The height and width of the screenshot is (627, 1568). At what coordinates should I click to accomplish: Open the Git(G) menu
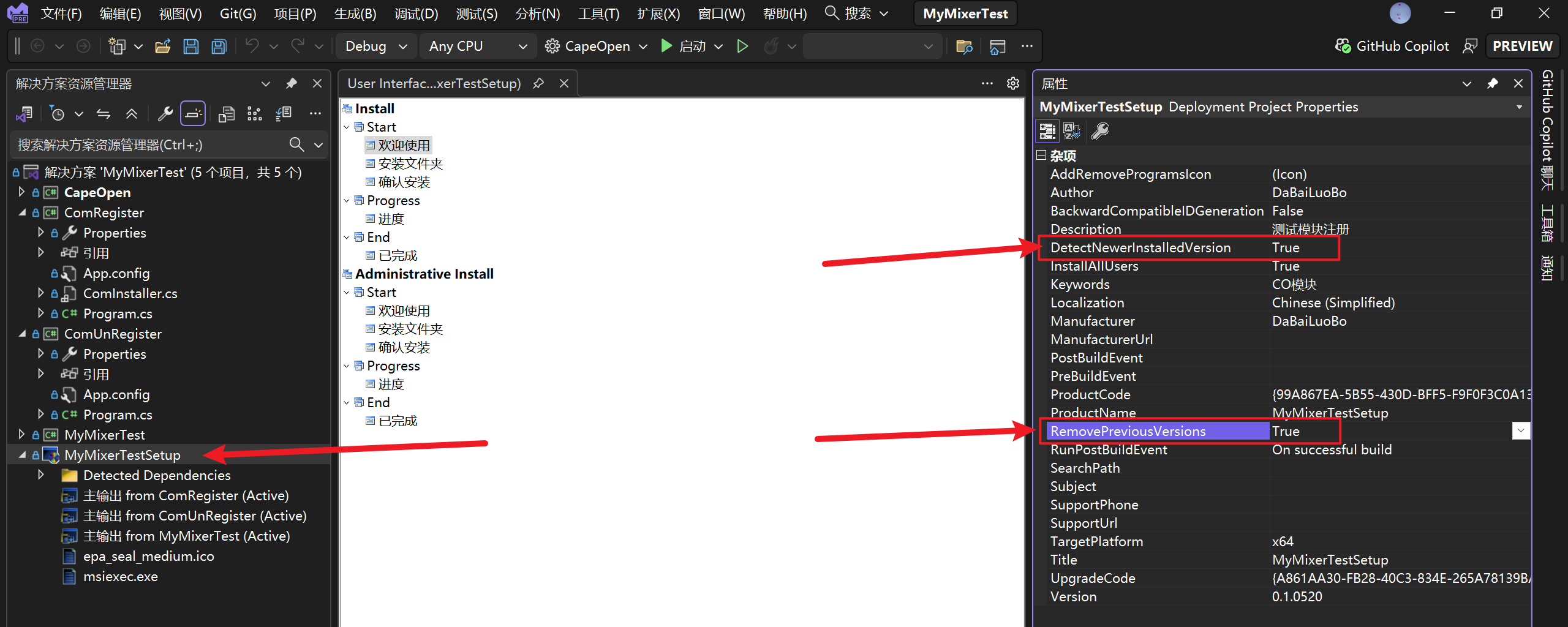[x=238, y=13]
